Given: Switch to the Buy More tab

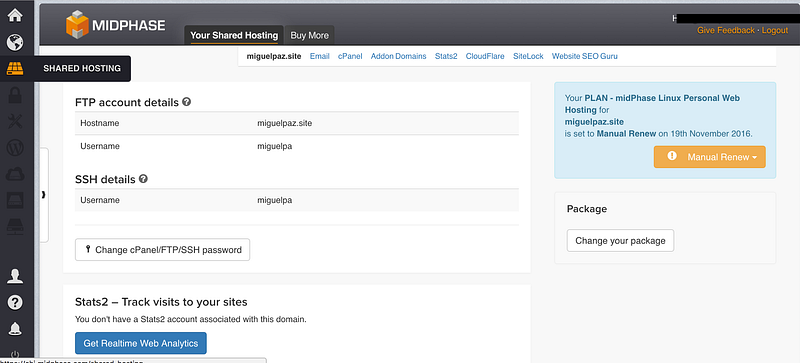Looking at the screenshot, I should [x=309, y=35].
